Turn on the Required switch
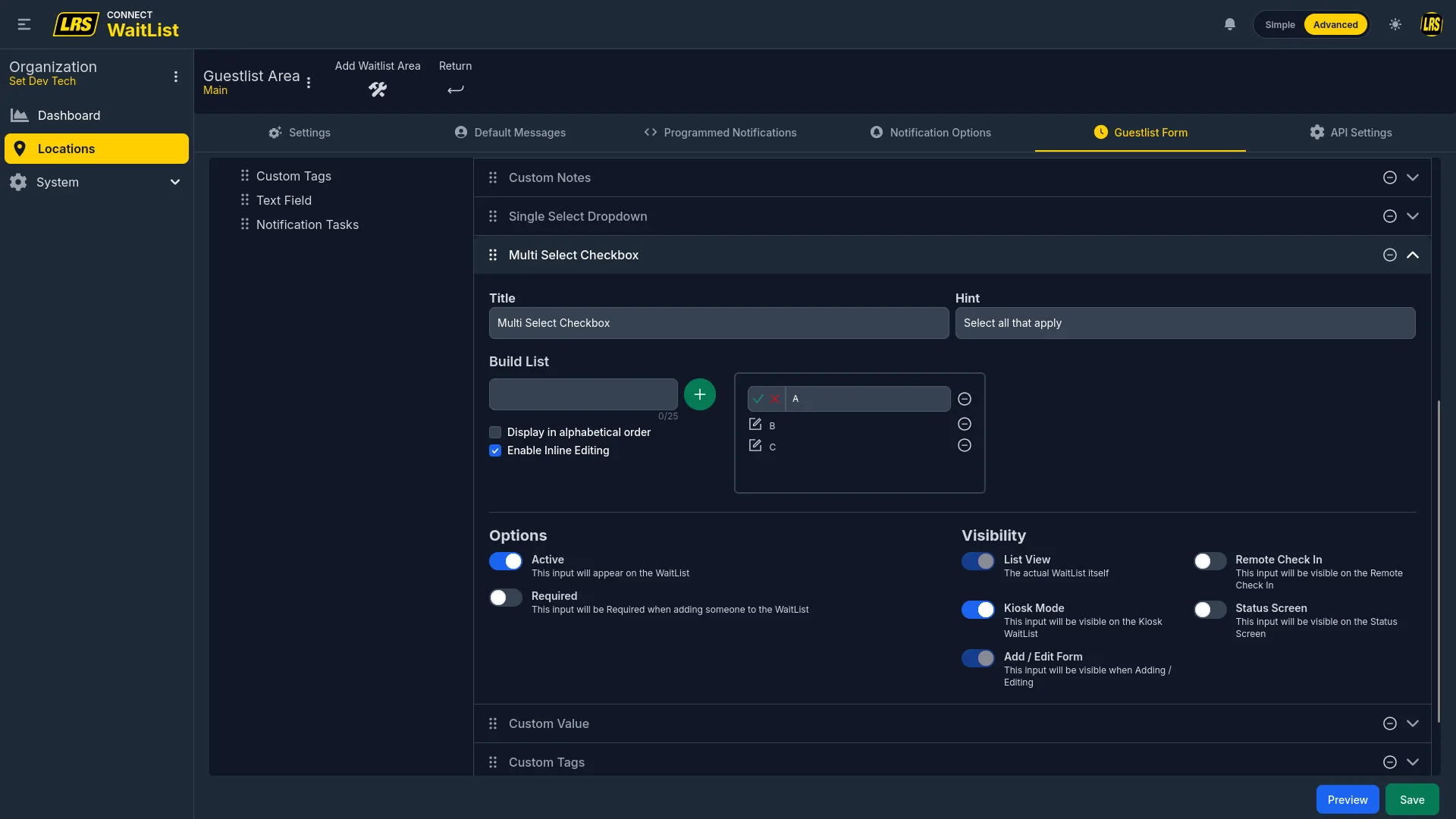This screenshot has width=1456, height=819. pos(506,598)
